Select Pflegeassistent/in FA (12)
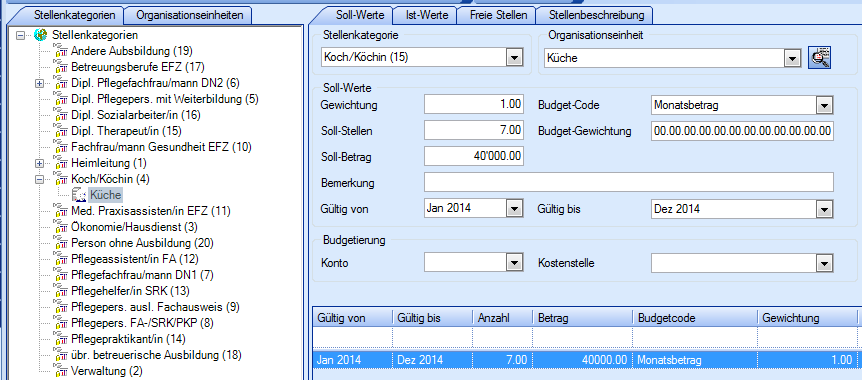862x380 pixels. [x=135, y=258]
